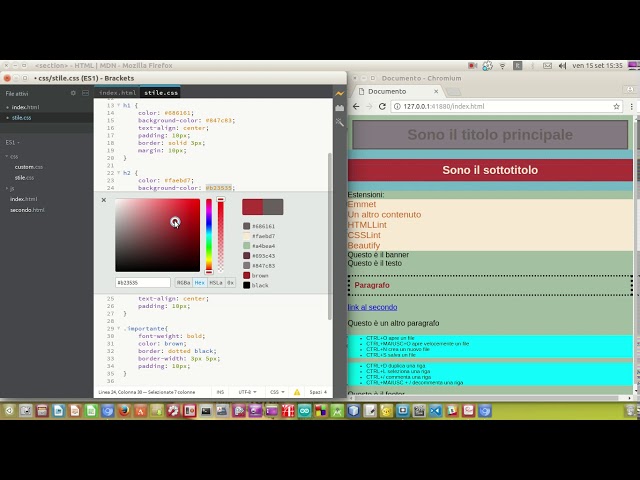Open the CSS language mode dropdown
The height and width of the screenshot is (480, 640).
[277, 392]
